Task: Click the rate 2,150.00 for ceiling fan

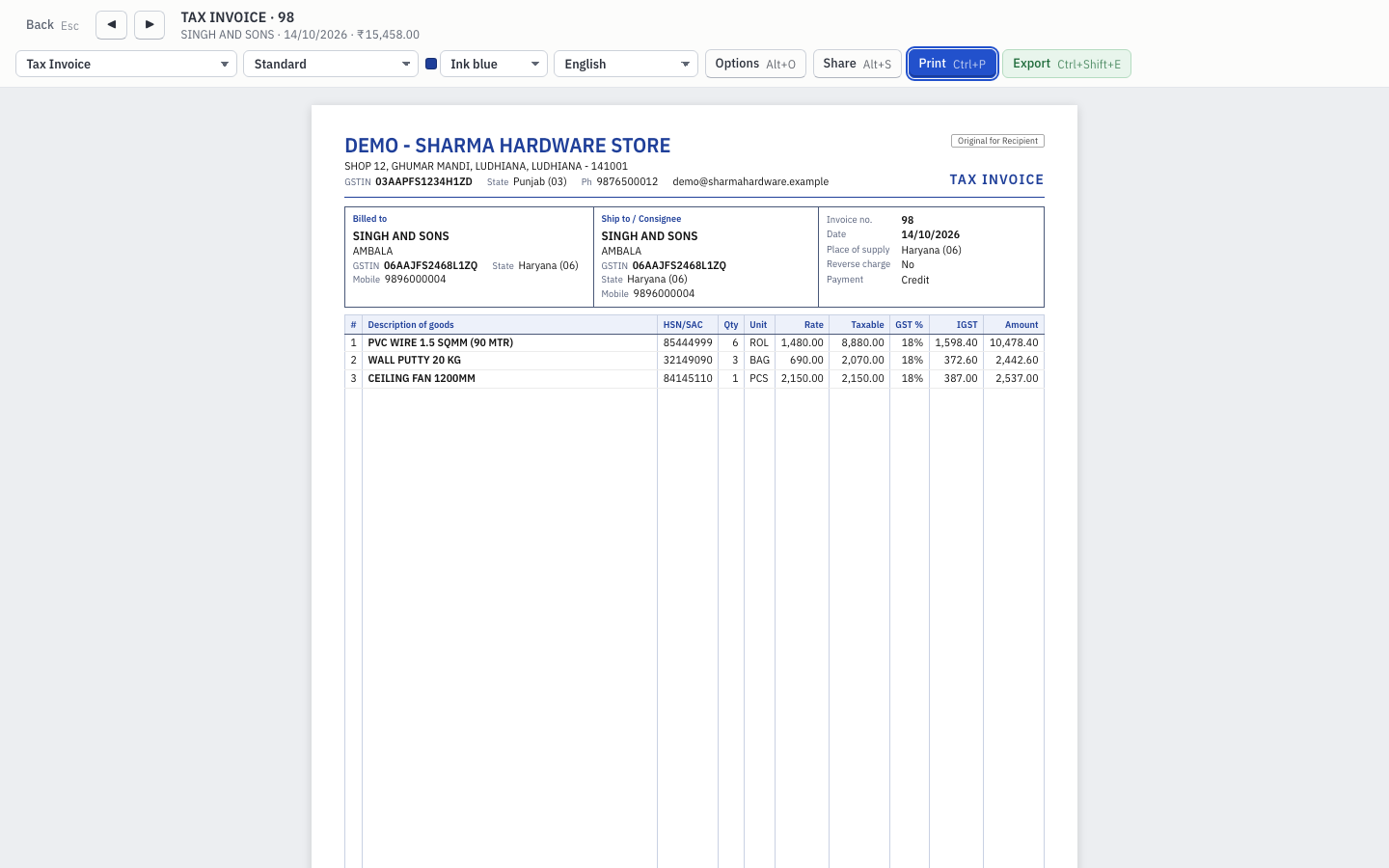Action: tap(803, 378)
